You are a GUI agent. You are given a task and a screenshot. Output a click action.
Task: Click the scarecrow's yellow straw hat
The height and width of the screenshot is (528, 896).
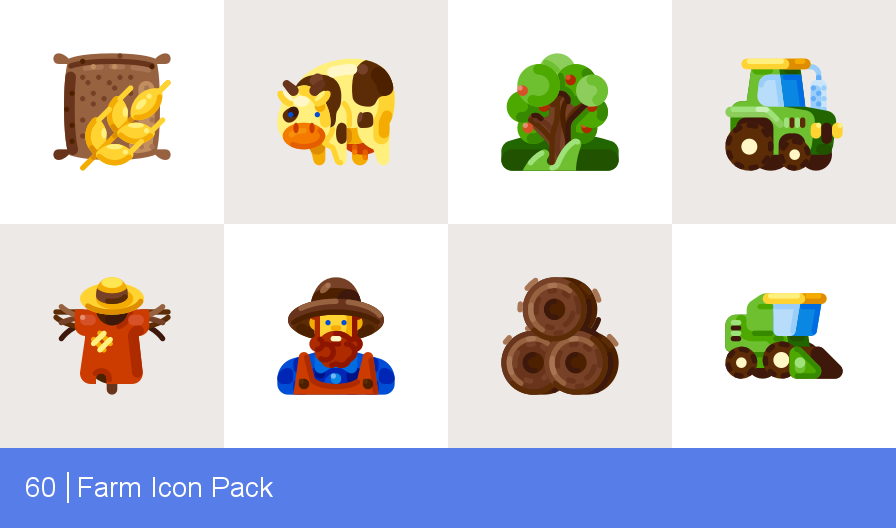(112, 295)
